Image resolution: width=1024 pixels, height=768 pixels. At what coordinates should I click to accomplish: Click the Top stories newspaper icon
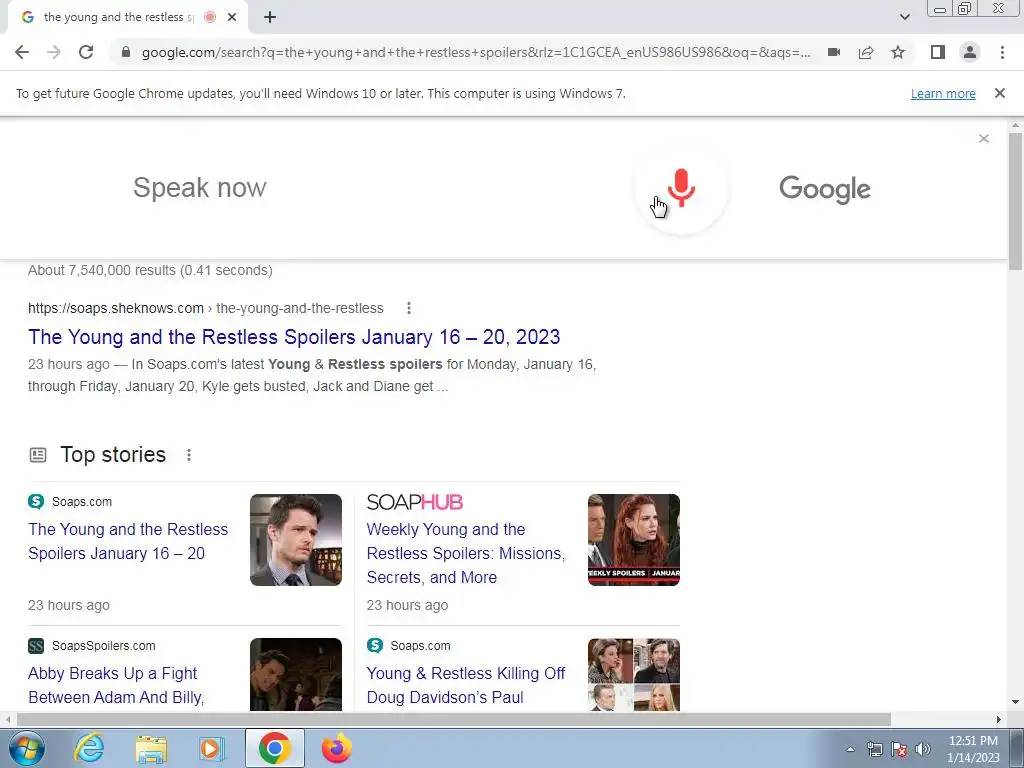pos(38,455)
